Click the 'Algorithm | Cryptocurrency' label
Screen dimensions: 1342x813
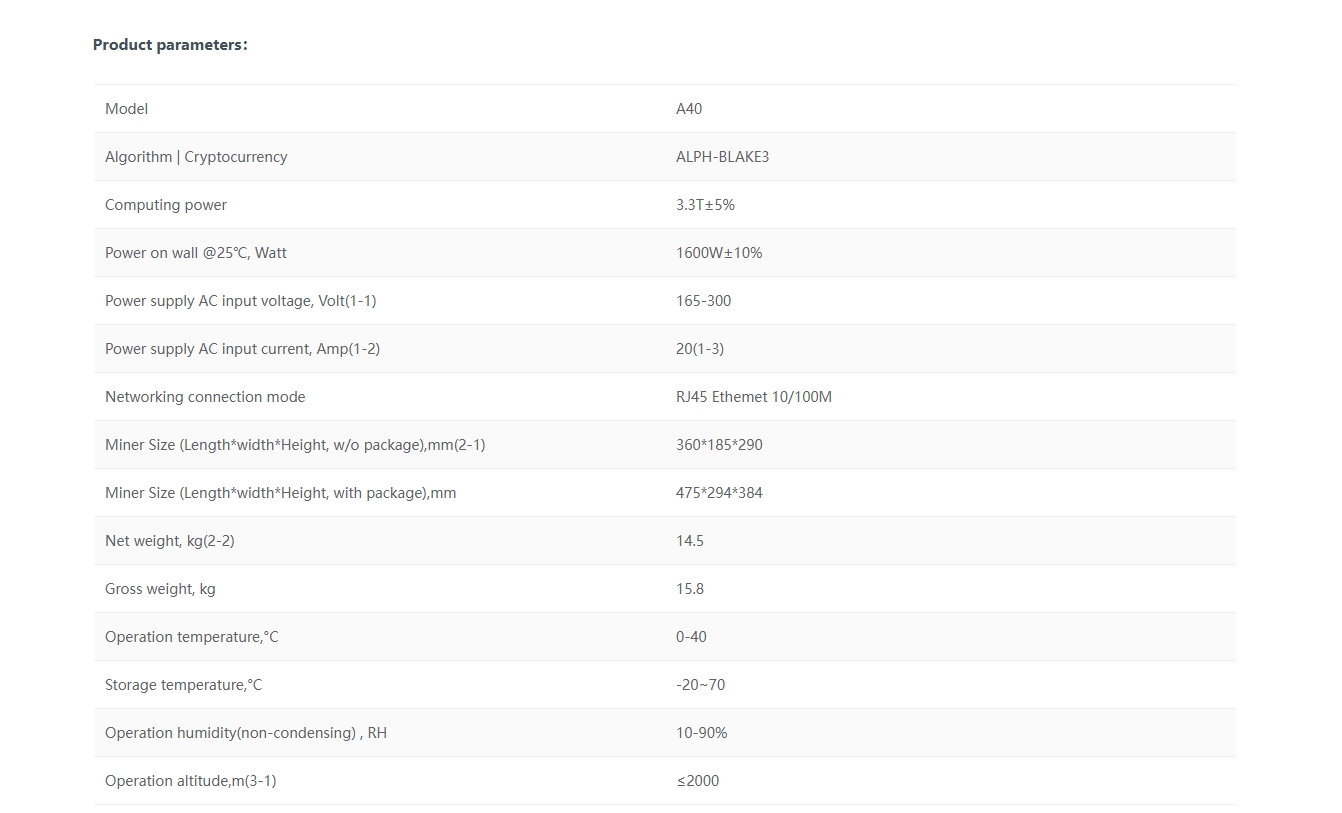click(196, 157)
